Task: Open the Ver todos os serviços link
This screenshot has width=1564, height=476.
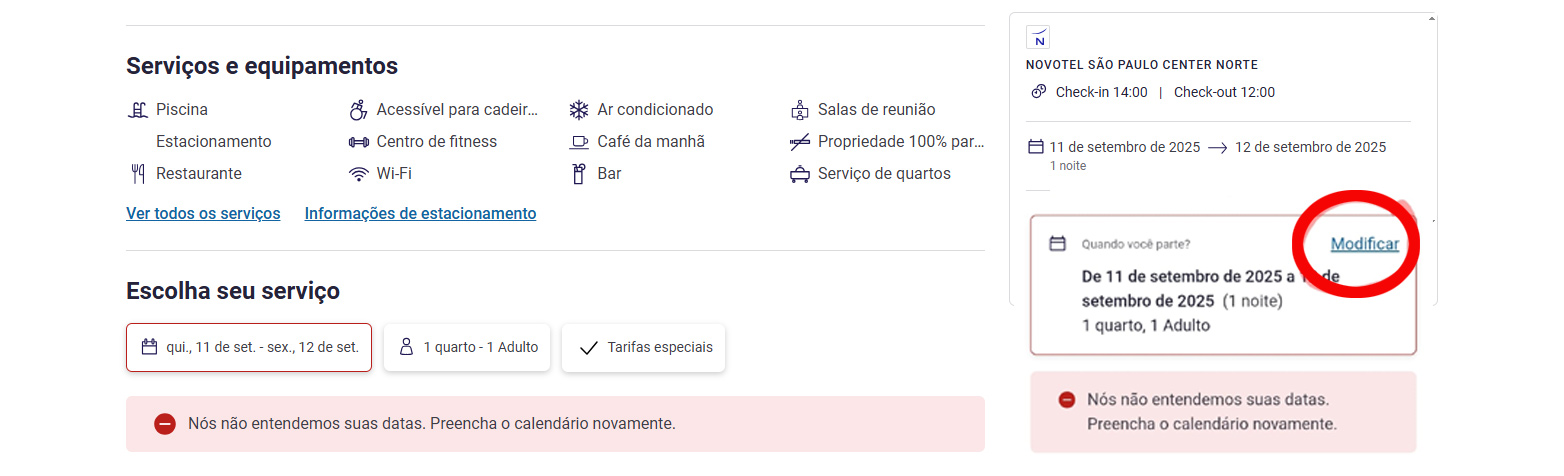Action: [x=203, y=213]
